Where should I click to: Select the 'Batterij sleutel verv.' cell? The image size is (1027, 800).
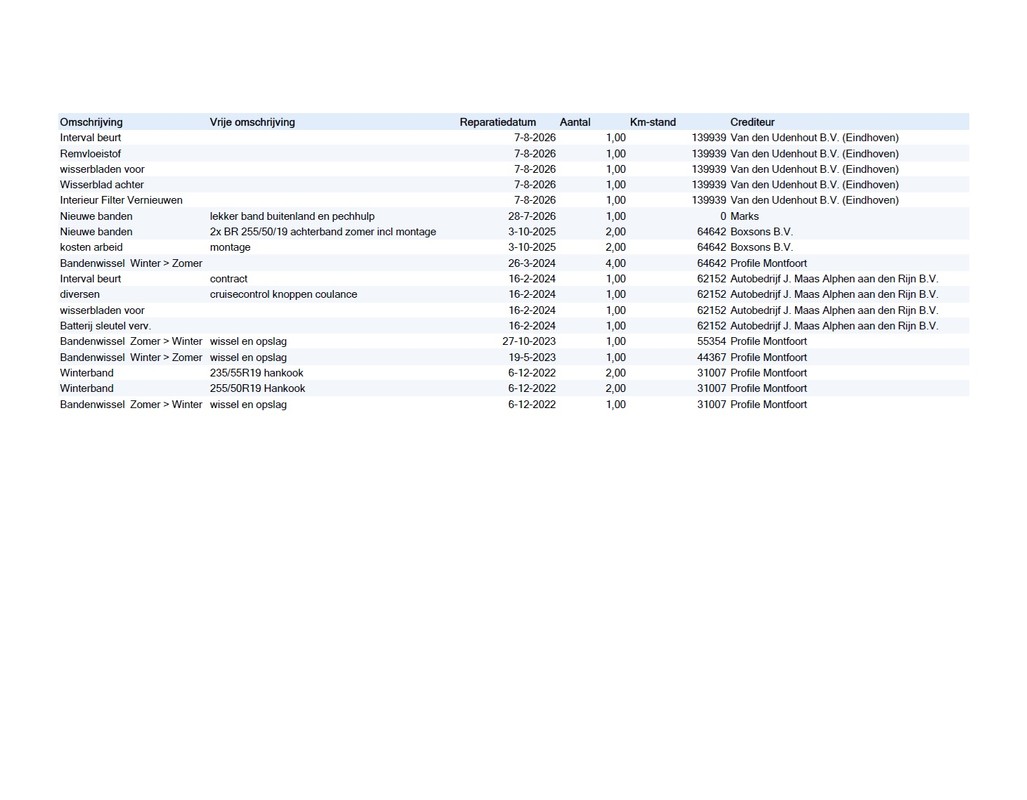pyautogui.click(x=105, y=326)
